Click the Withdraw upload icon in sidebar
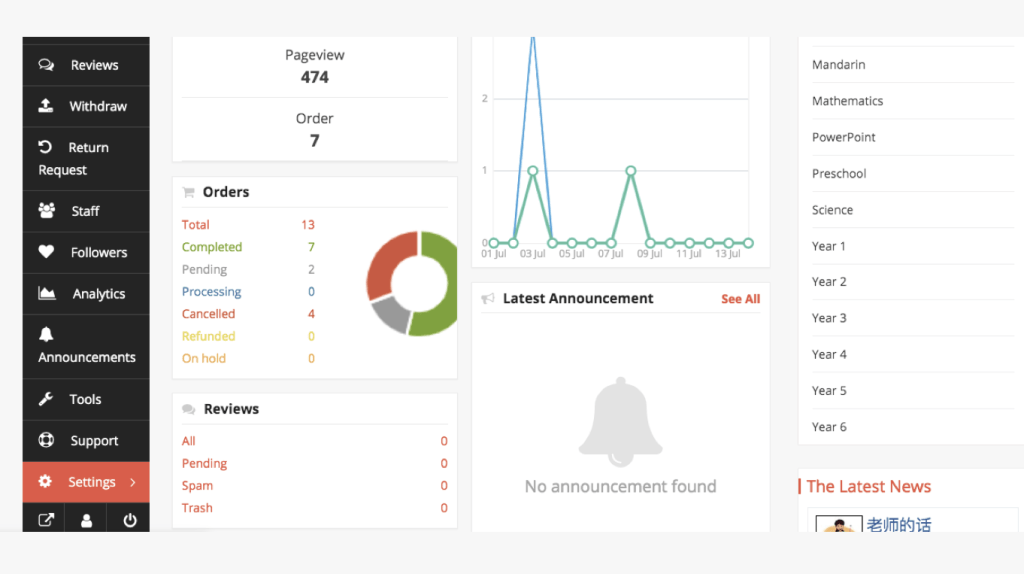This screenshot has height=574, width=1024. [46, 106]
